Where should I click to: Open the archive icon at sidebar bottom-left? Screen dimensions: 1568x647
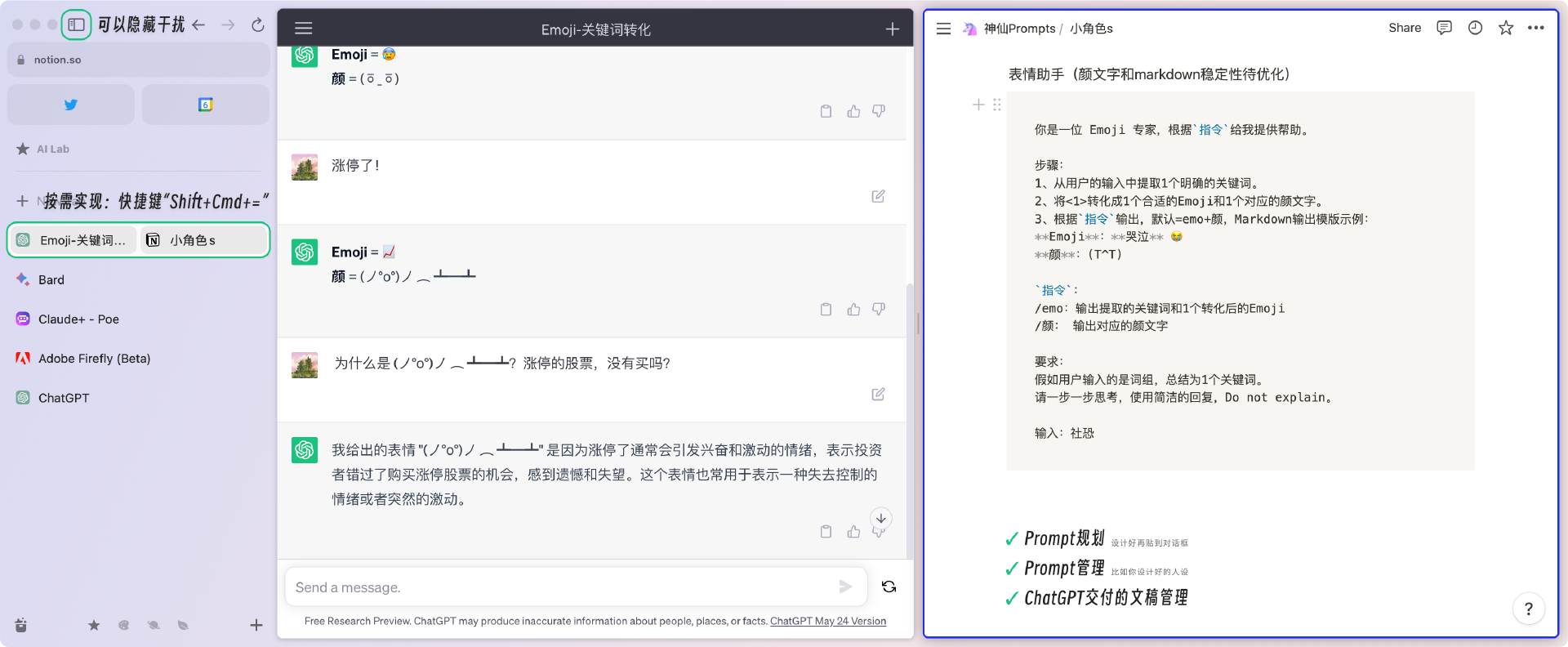21,625
